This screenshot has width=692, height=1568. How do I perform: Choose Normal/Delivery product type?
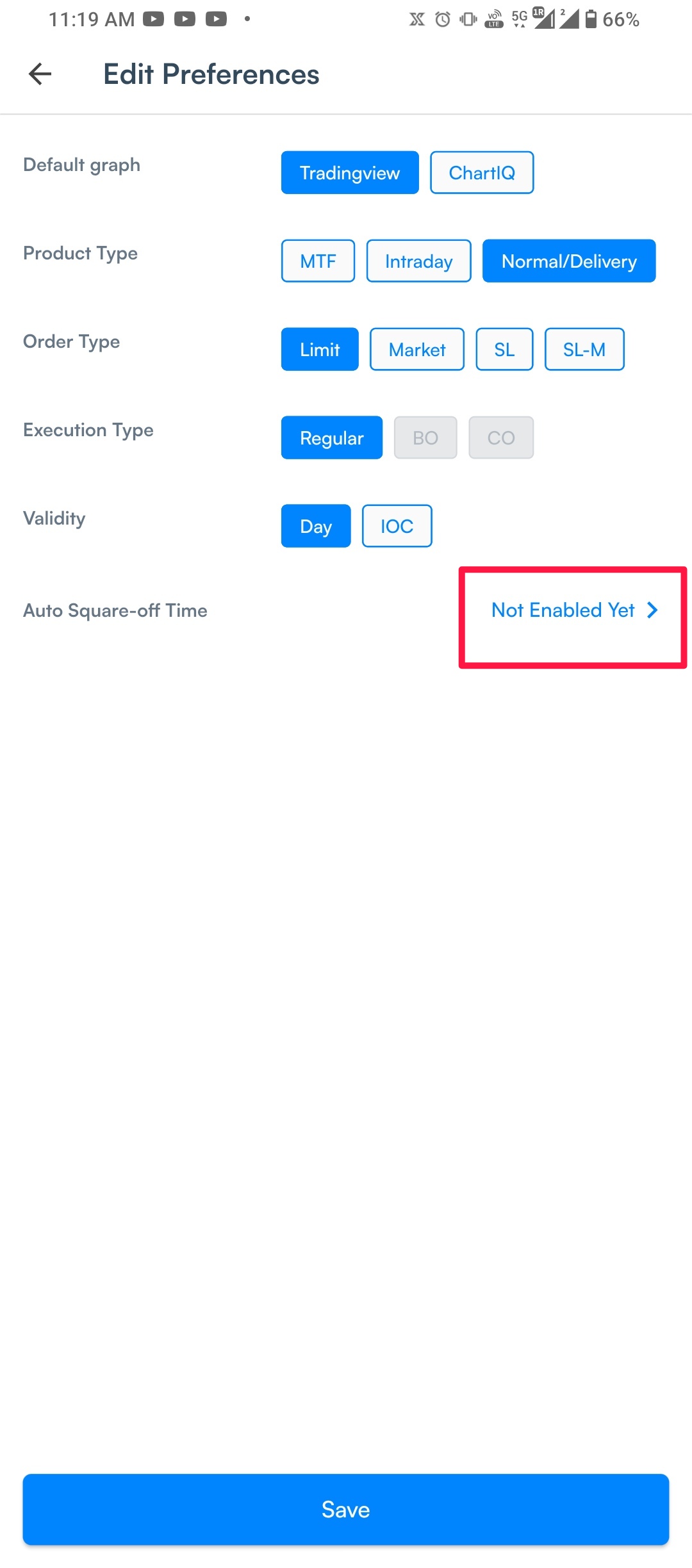tap(569, 261)
